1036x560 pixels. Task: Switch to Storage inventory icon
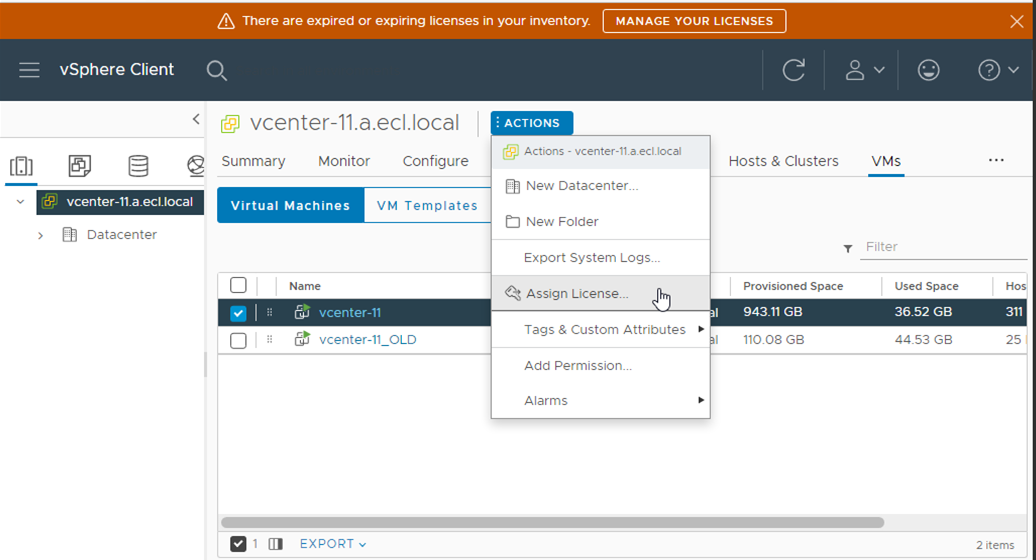[138, 166]
